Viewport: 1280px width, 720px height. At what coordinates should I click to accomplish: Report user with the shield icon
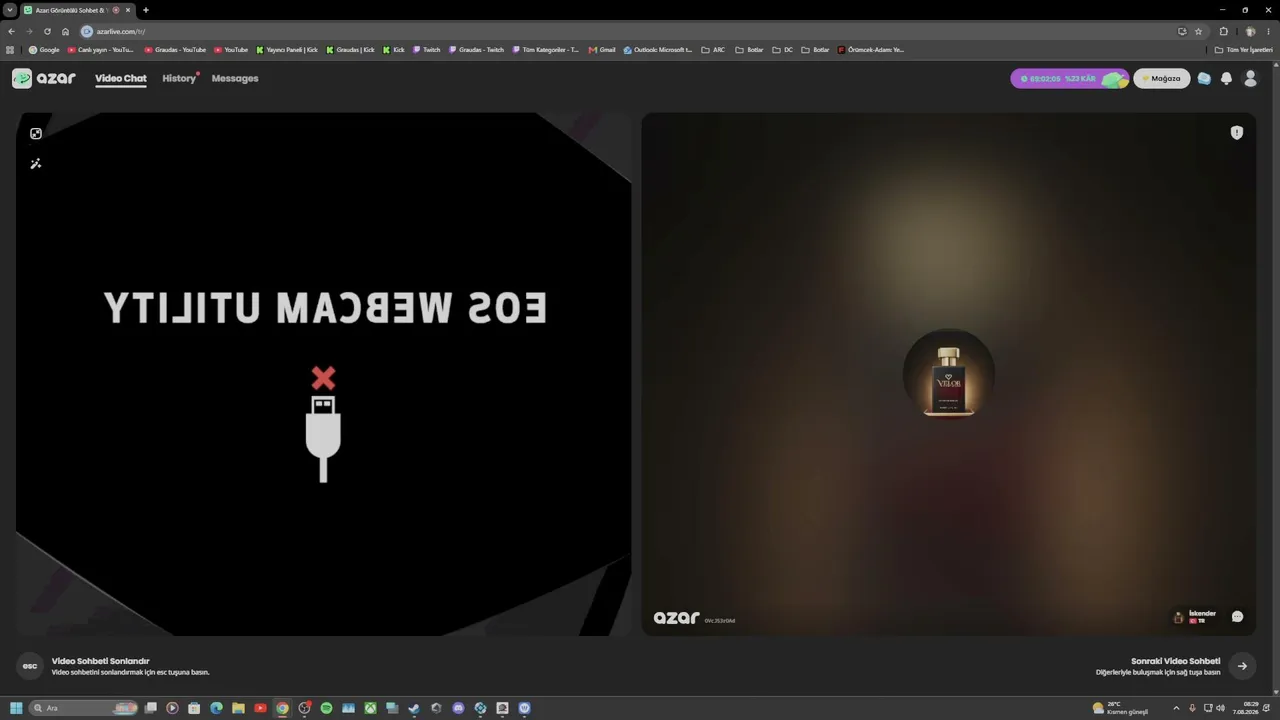tap(1237, 133)
